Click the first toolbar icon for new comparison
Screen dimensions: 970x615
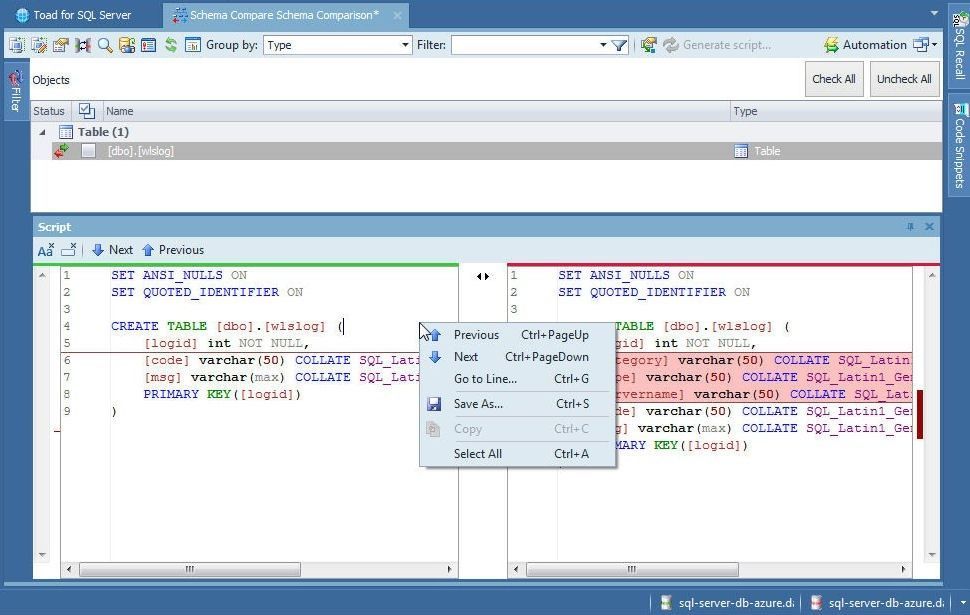point(17,45)
